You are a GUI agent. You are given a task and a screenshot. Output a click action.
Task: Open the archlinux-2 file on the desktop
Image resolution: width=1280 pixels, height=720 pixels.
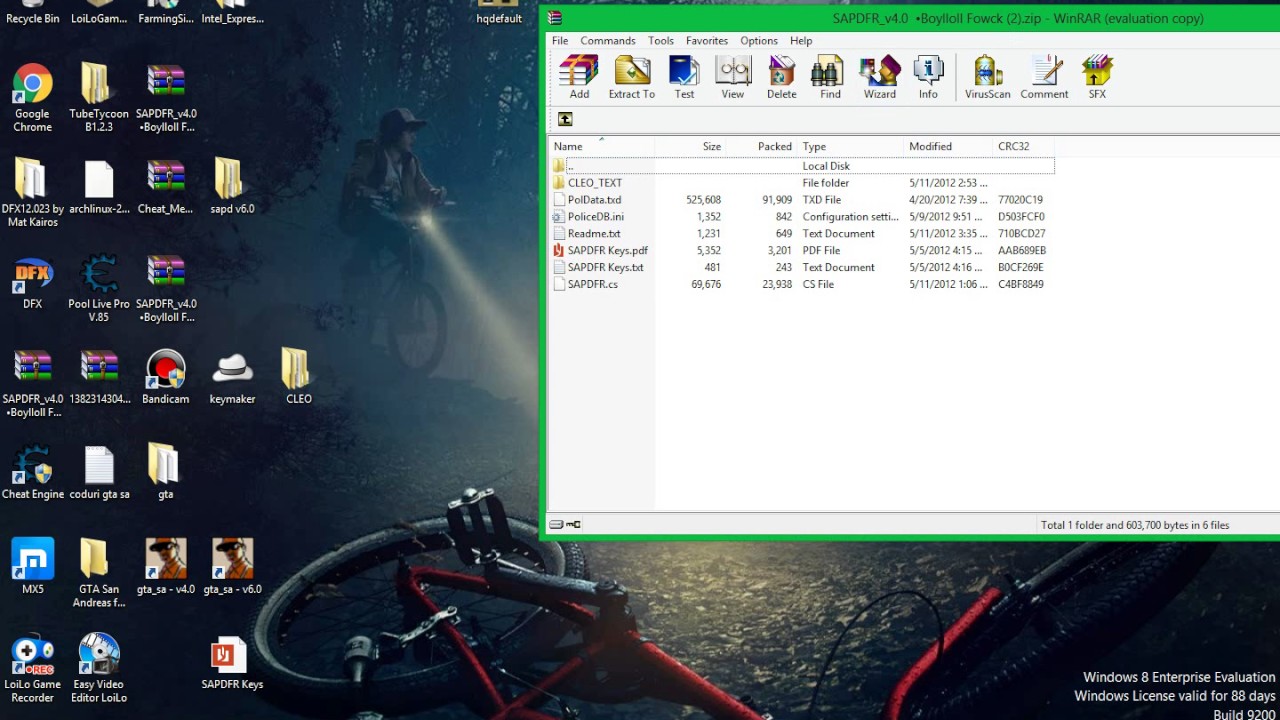click(x=99, y=186)
